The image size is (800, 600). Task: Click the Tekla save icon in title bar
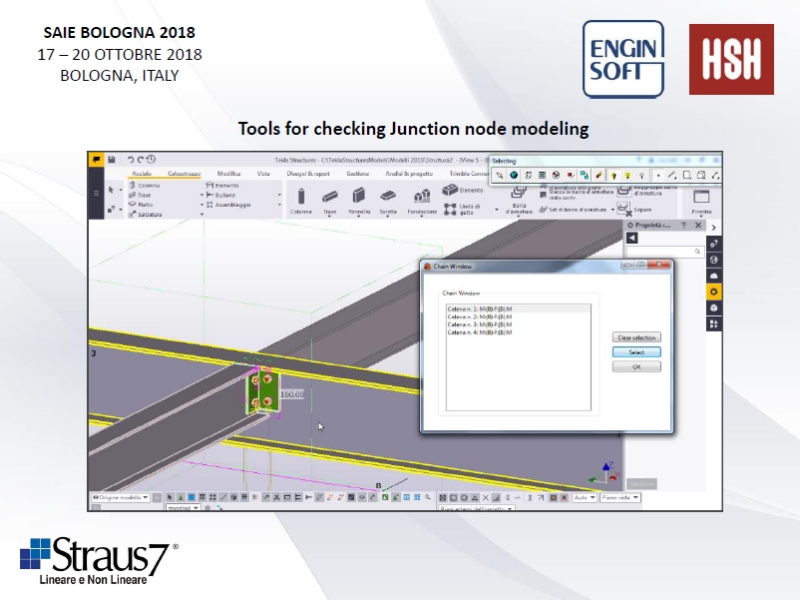click(111, 159)
